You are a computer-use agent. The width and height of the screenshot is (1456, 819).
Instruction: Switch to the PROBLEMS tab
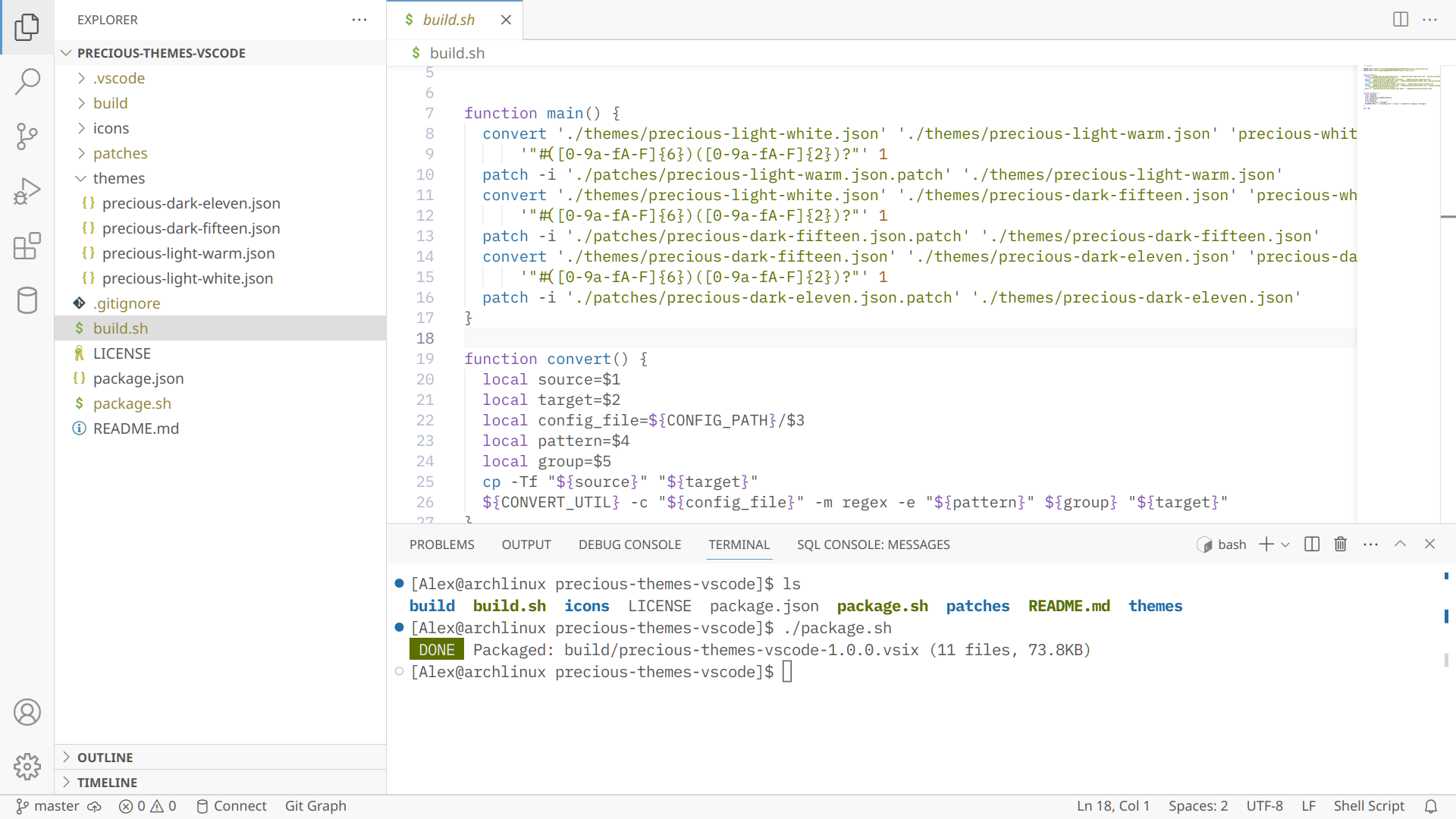(441, 544)
